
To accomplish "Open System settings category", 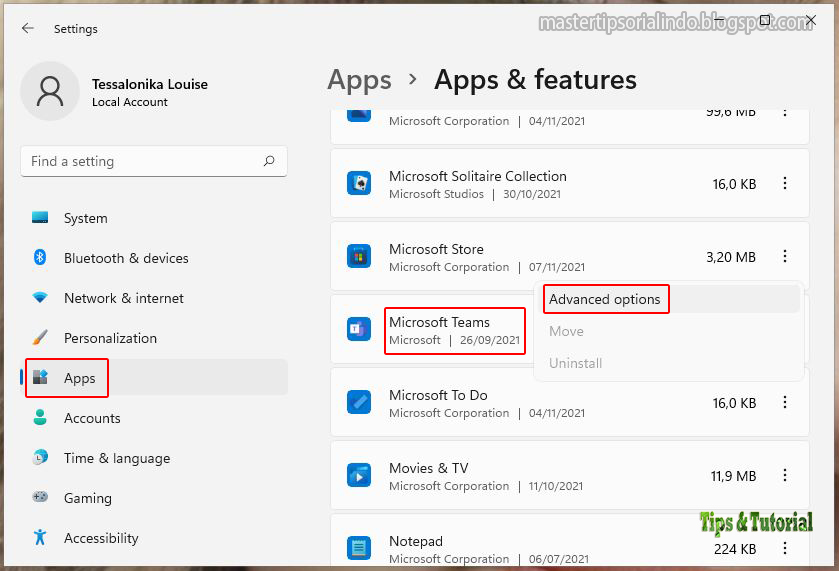I will pos(154,218).
